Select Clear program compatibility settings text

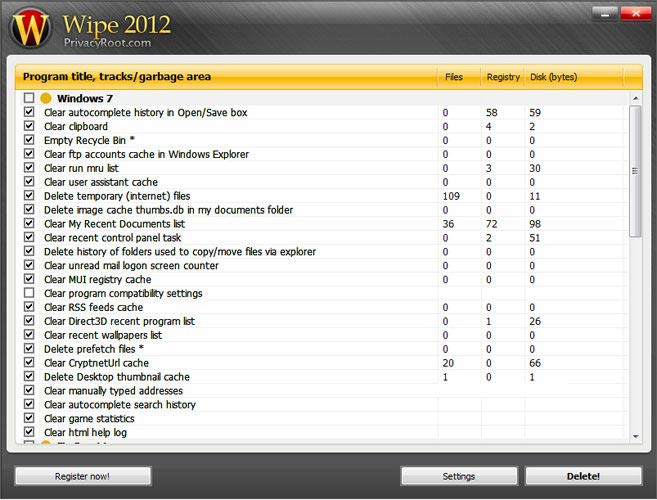[x=123, y=293]
